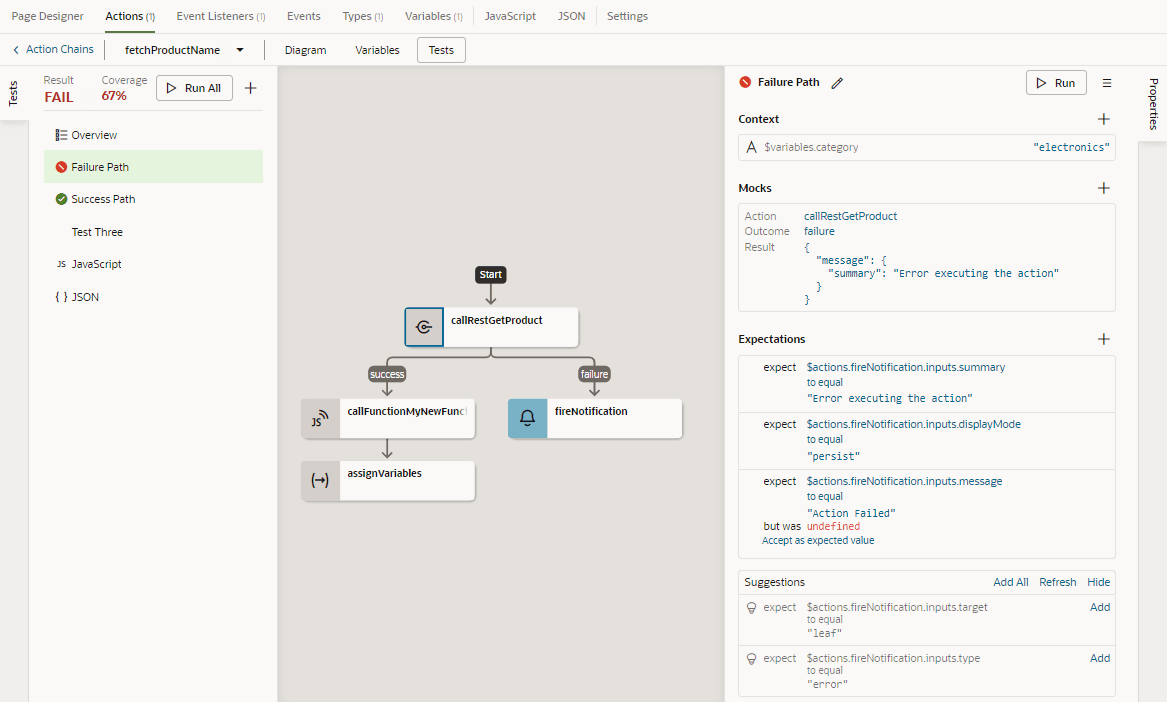This screenshot has width=1167, height=702.
Task: Collapse the Tests side panel tab
Action: [x=13, y=94]
